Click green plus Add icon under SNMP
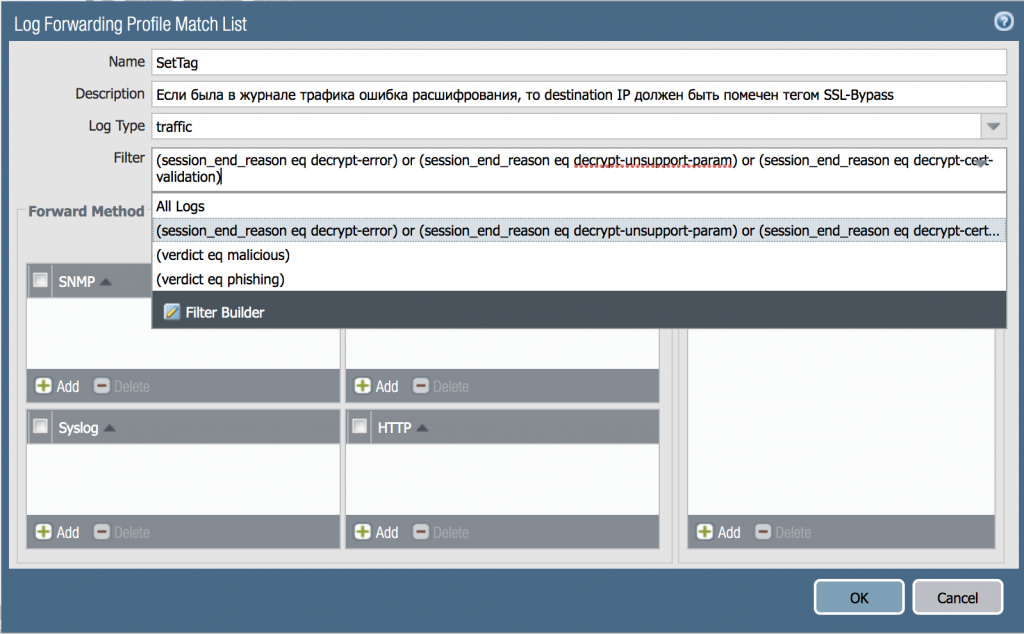This screenshot has width=1024, height=634. [x=43, y=386]
